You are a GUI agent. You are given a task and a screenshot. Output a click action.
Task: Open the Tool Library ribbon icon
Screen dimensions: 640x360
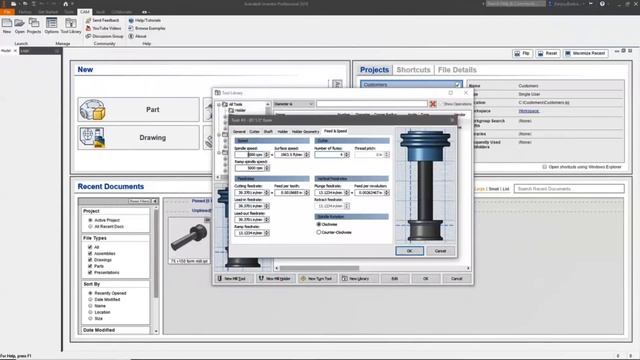point(71,23)
